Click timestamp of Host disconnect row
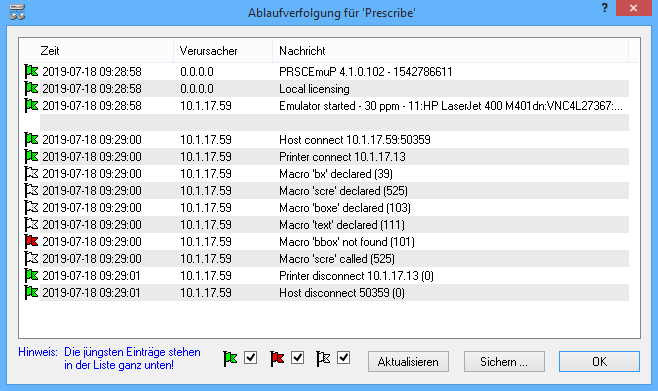Screen dimensions: 658x391 click(91, 293)
